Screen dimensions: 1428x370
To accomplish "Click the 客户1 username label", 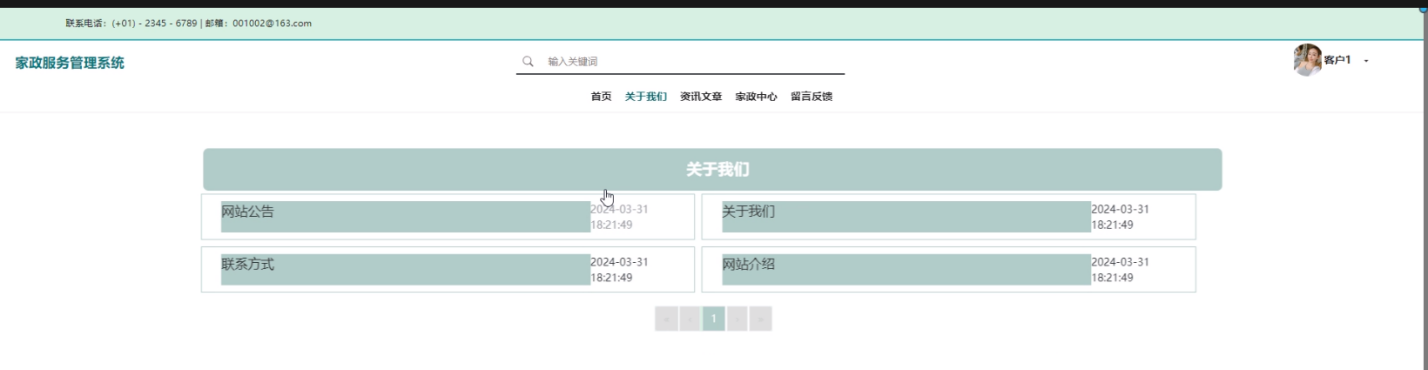I will pos(1337,61).
